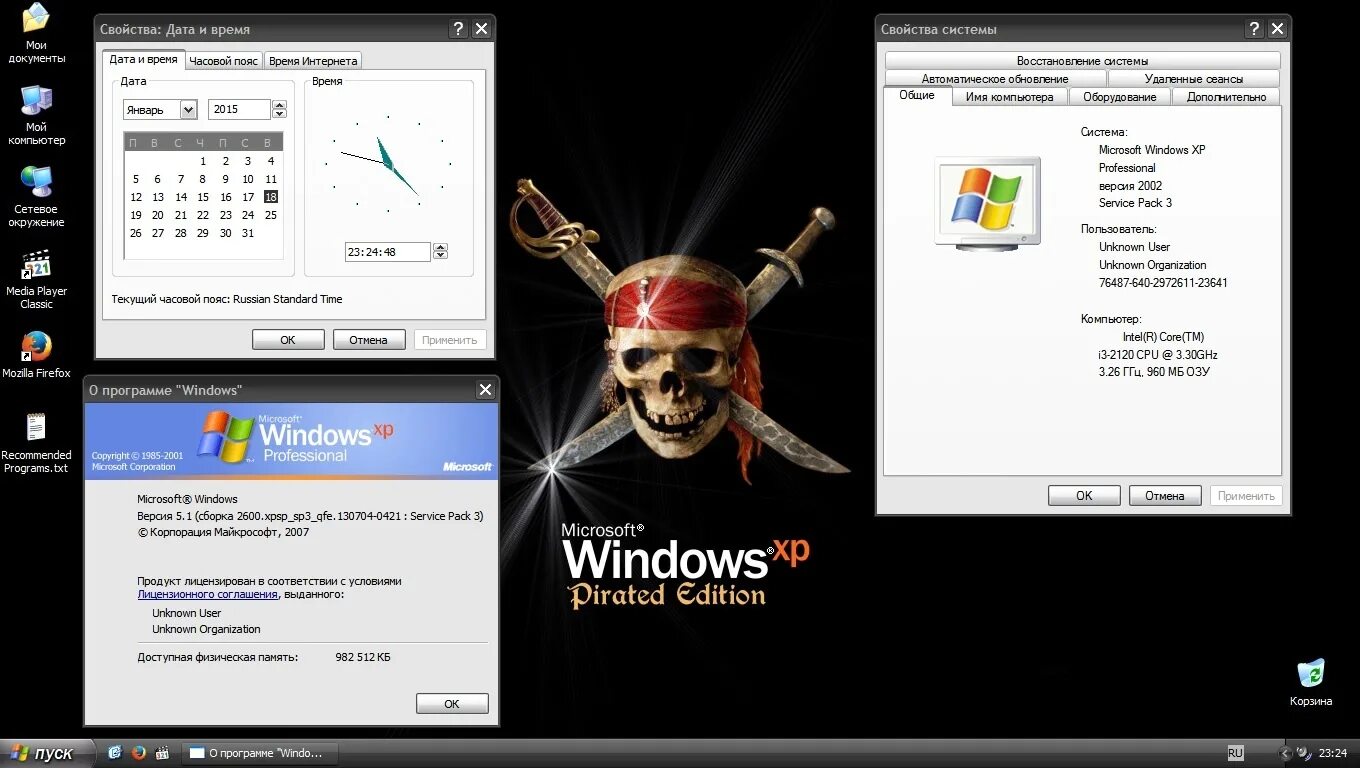Select day 1 in the calendar
Viewport: 1360px width, 768px height.
(x=203, y=161)
